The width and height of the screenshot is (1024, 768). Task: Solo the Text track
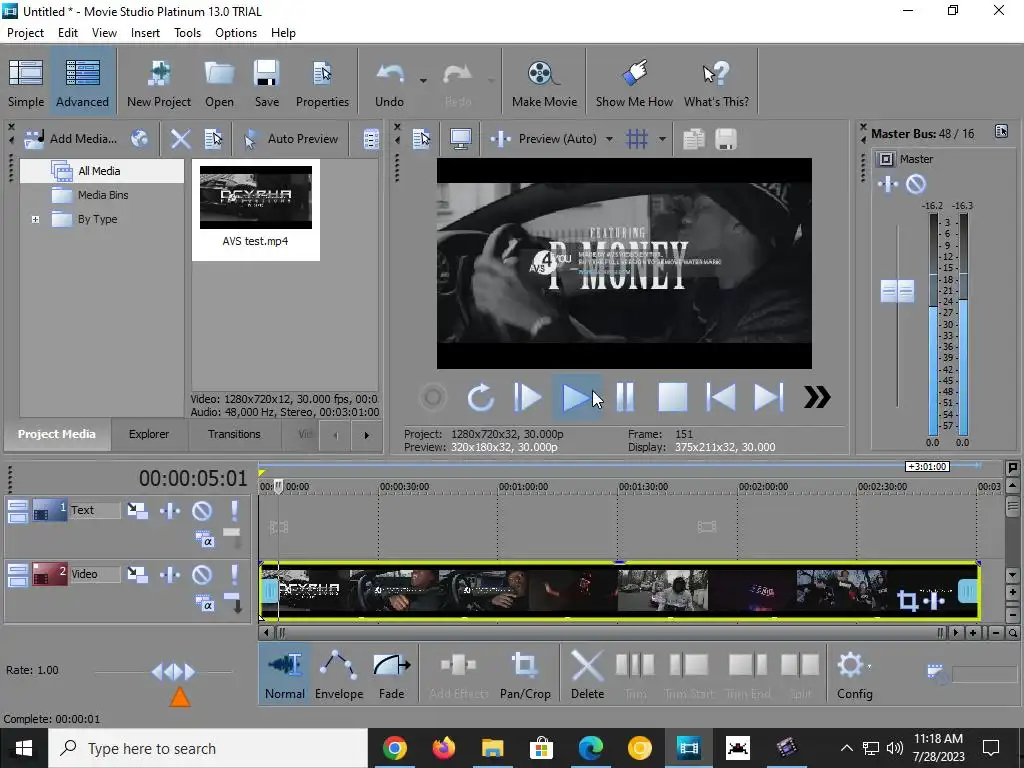[234, 511]
